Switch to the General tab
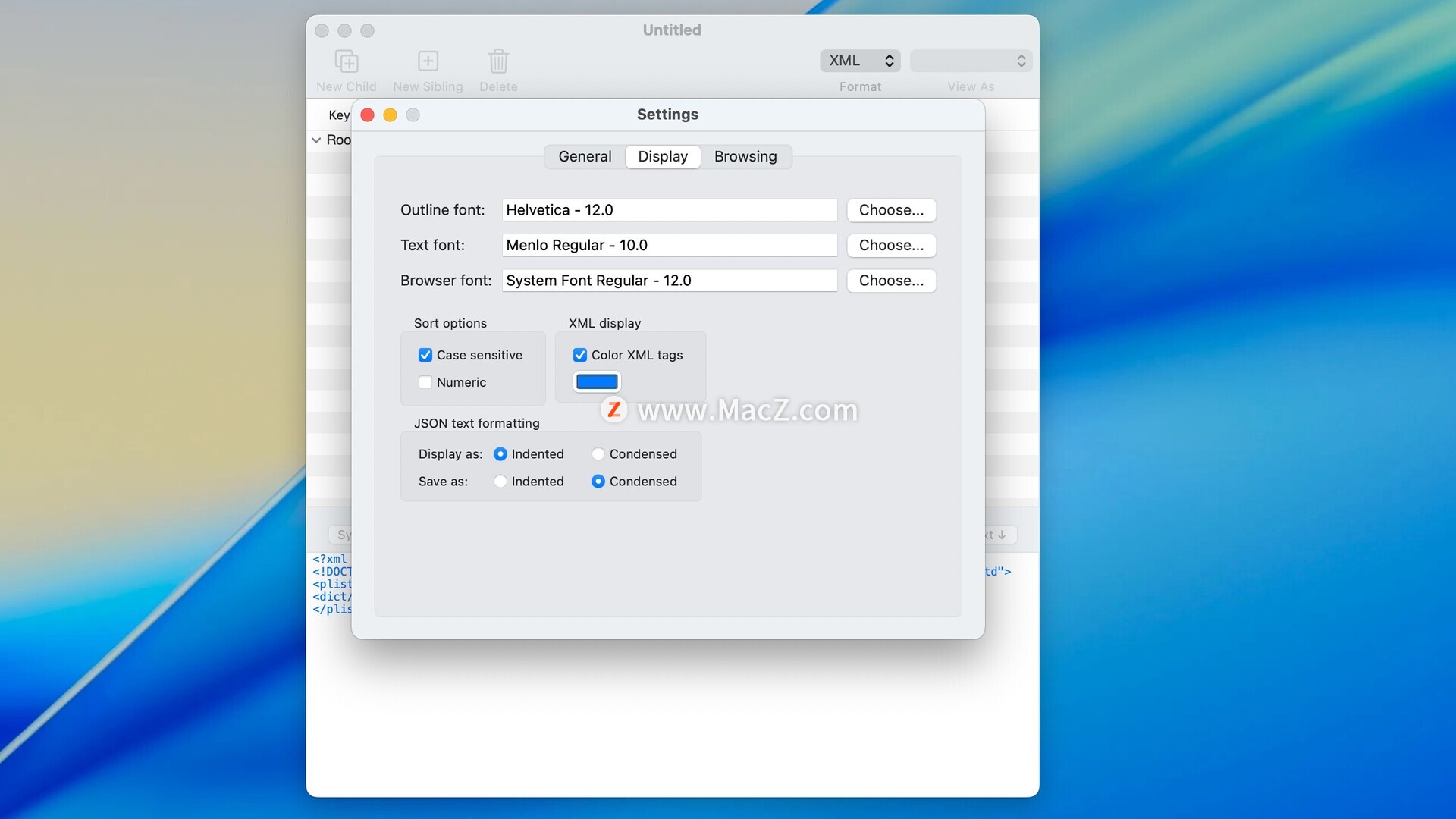The width and height of the screenshot is (1456, 819). tap(585, 157)
